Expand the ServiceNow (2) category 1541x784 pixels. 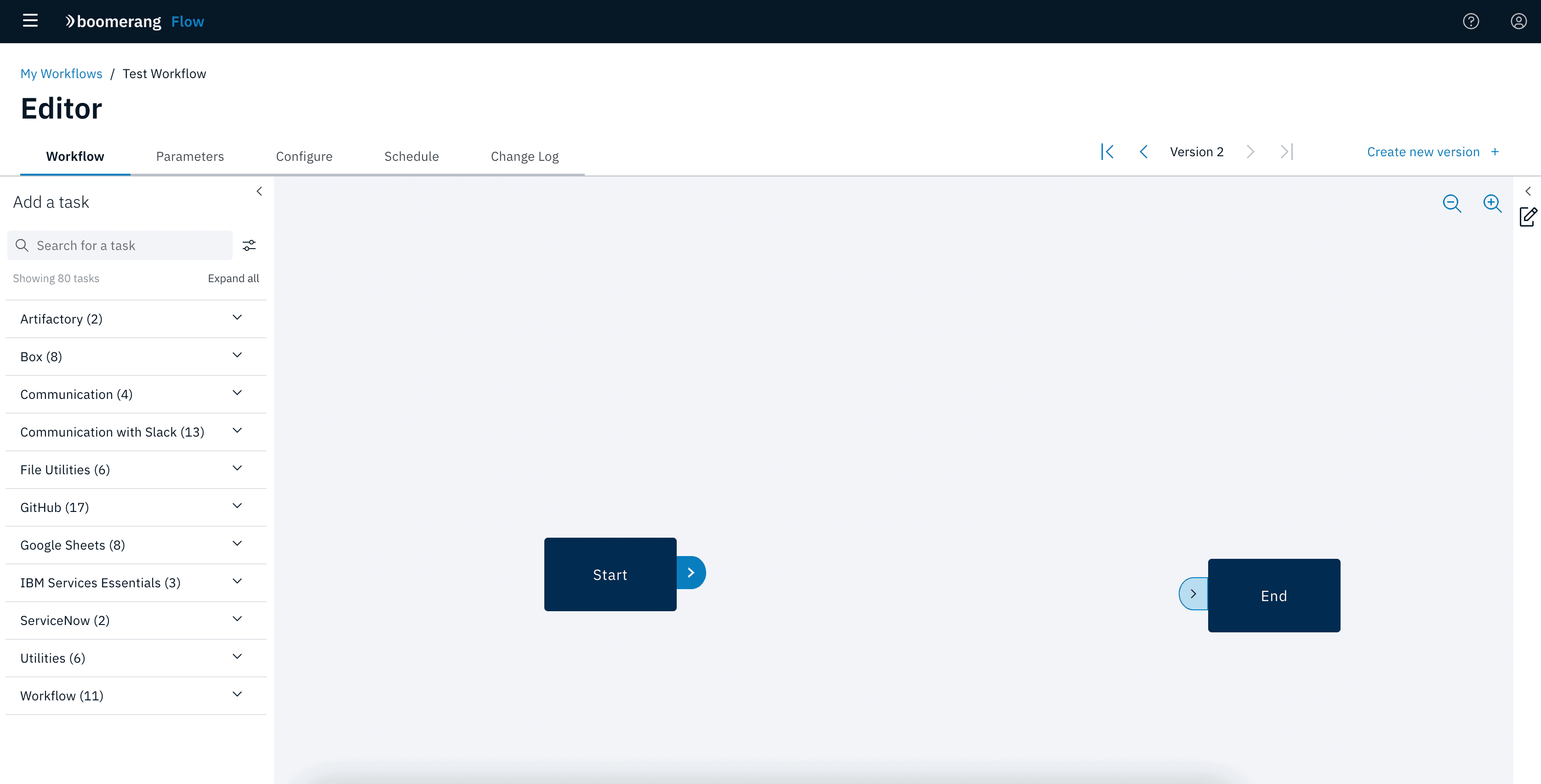(x=136, y=620)
